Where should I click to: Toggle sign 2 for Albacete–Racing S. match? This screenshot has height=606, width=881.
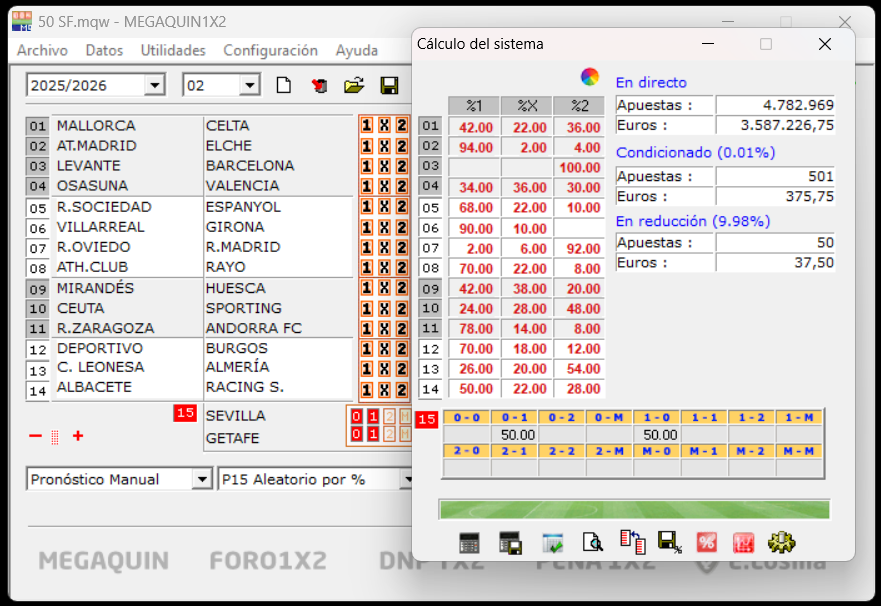tap(402, 389)
